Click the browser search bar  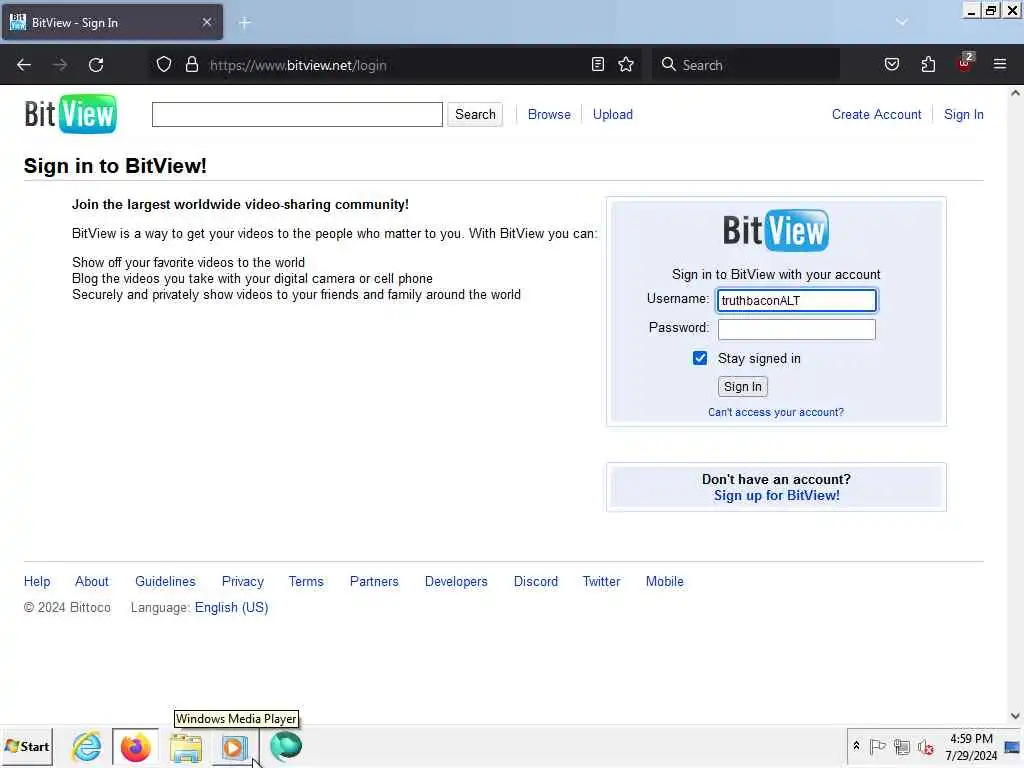pyautogui.click(x=746, y=65)
